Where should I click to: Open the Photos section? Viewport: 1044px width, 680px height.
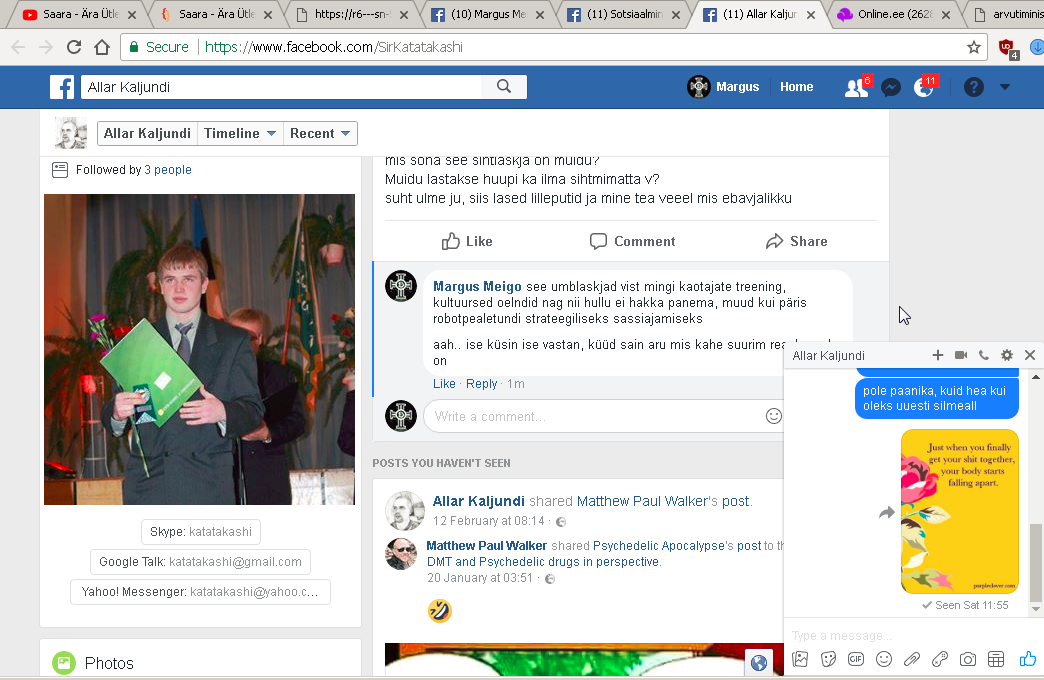(109, 663)
